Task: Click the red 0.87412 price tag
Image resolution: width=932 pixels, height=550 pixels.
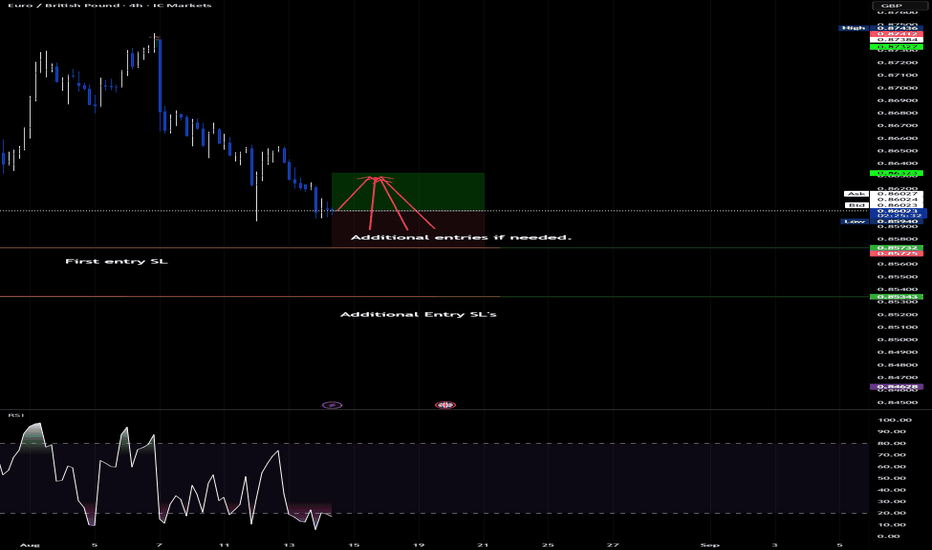Action: 896,34
